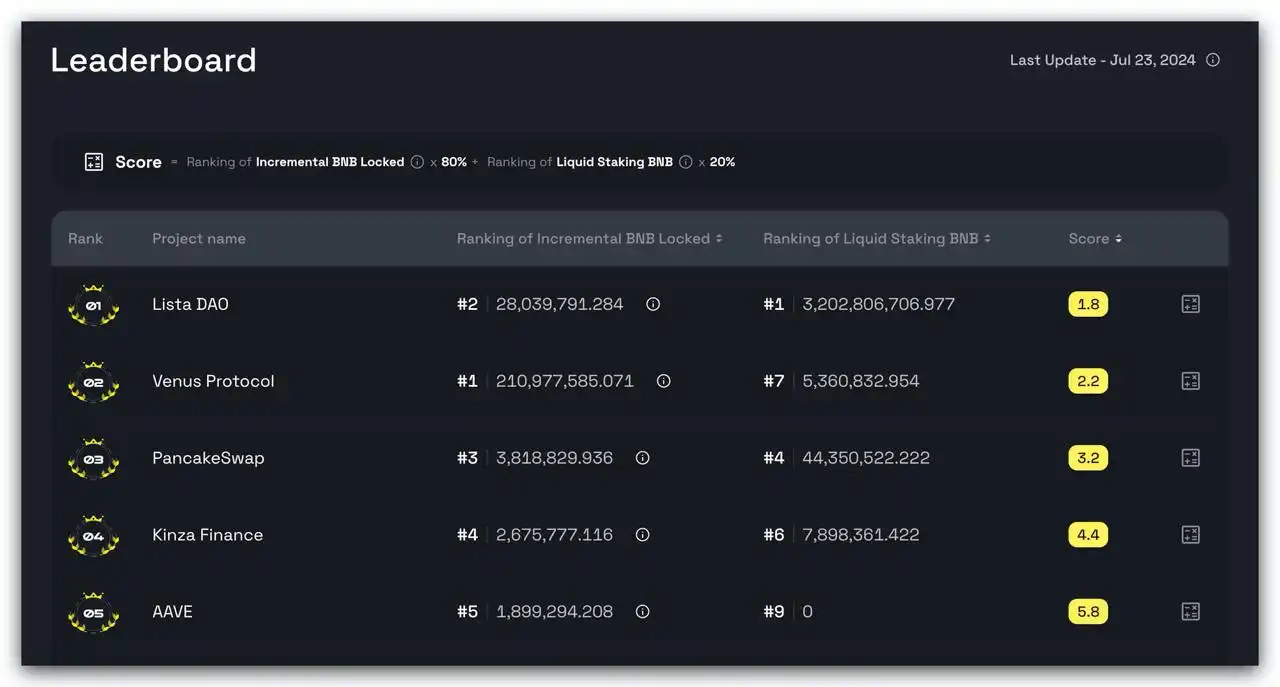Click info icon next to Incremental BNB Locked formula
Viewport: 1280px width, 687px height.
click(417, 162)
